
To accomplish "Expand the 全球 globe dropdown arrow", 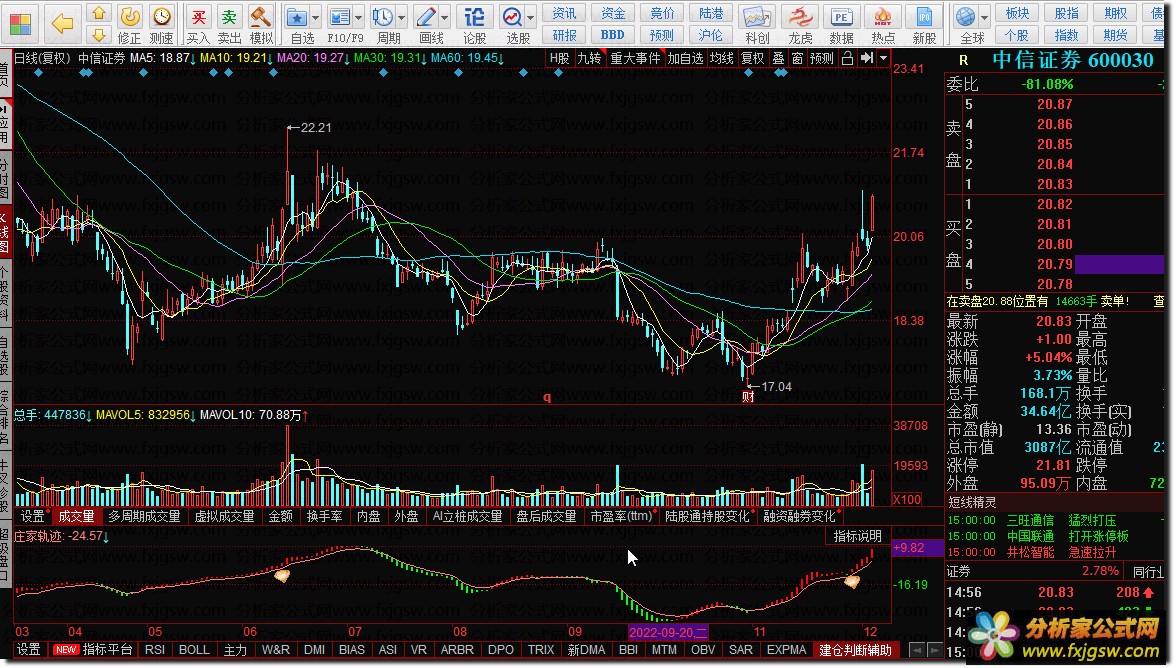I will (x=985, y=17).
